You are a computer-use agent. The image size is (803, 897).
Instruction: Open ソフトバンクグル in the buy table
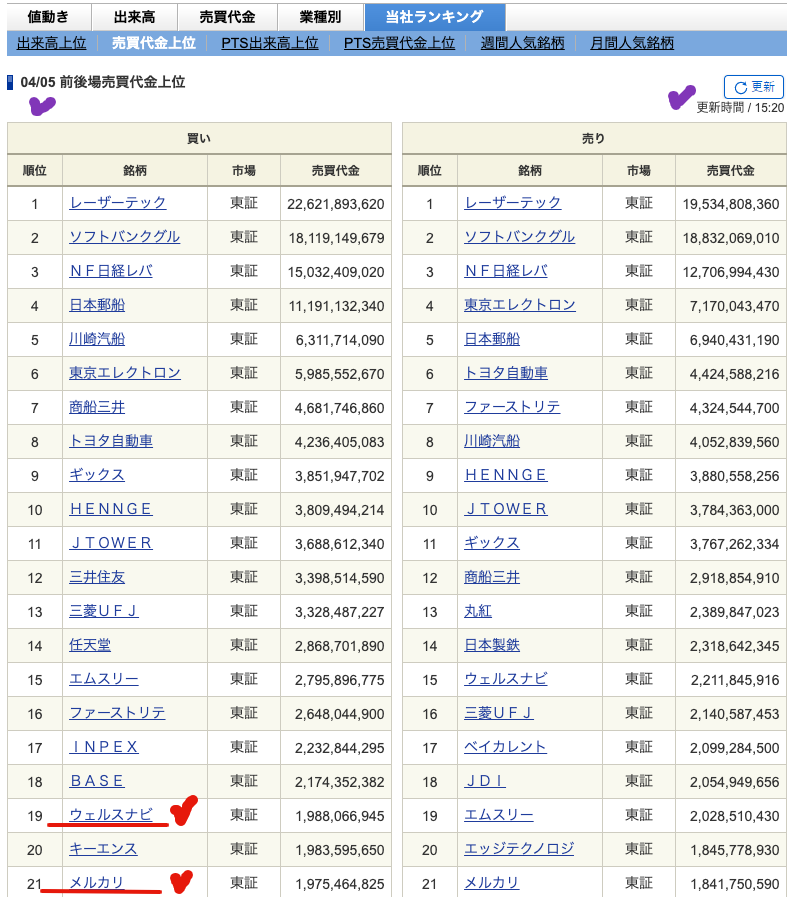tap(124, 237)
